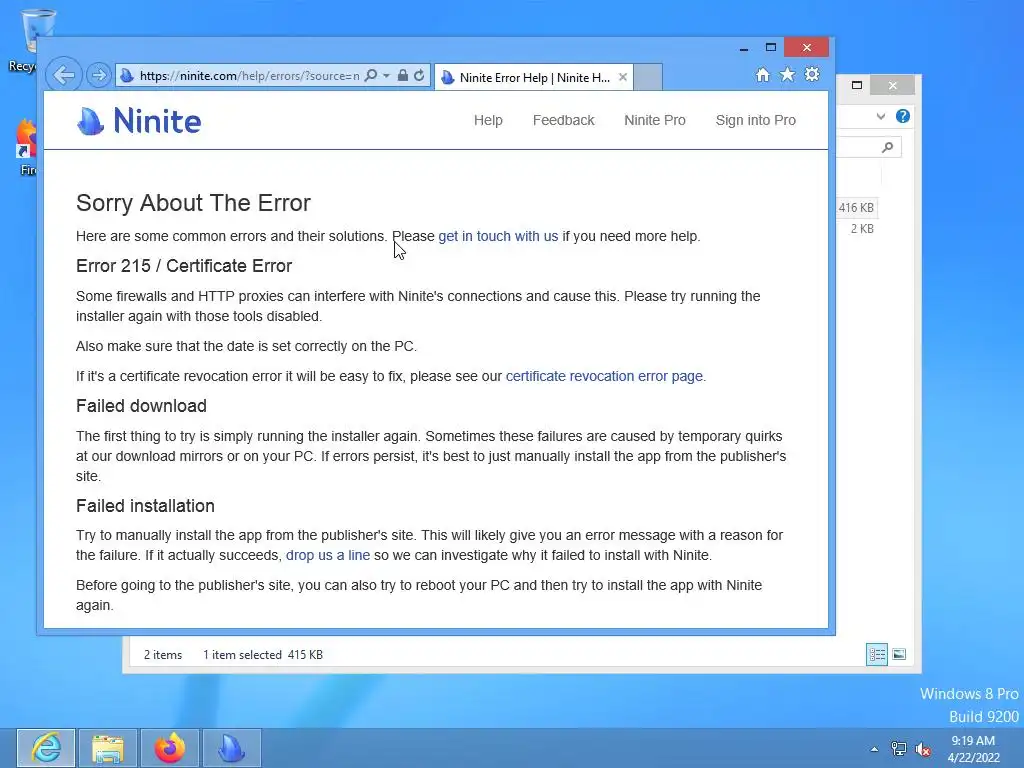Open the Help menu link on Ninite
The width and height of the screenshot is (1024, 768).
click(x=488, y=120)
